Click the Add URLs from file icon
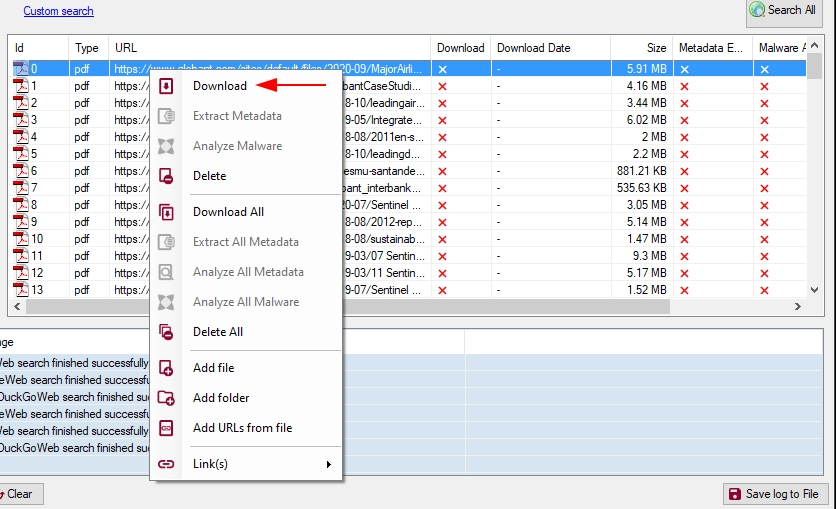This screenshot has height=509, width=836. [167, 428]
